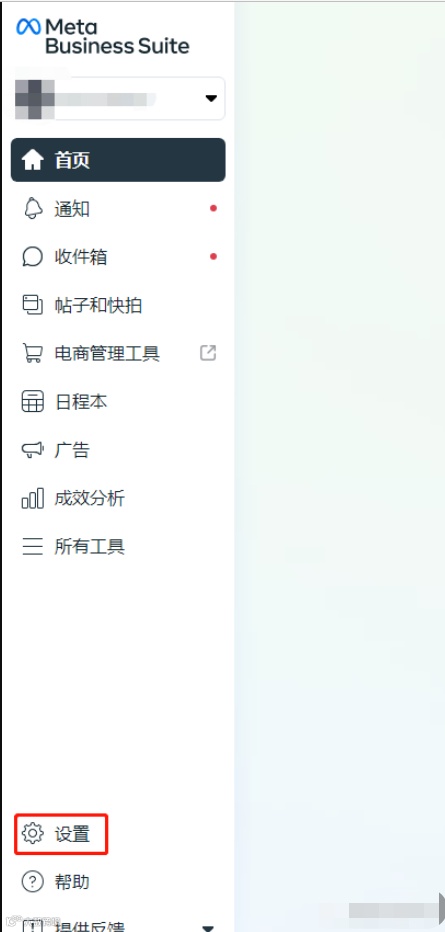Image resolution: width=445 pixels, height=932 pixels.
Task: Expand 所有工具 hamburger menu icon
Action: [x=33, y=546]
